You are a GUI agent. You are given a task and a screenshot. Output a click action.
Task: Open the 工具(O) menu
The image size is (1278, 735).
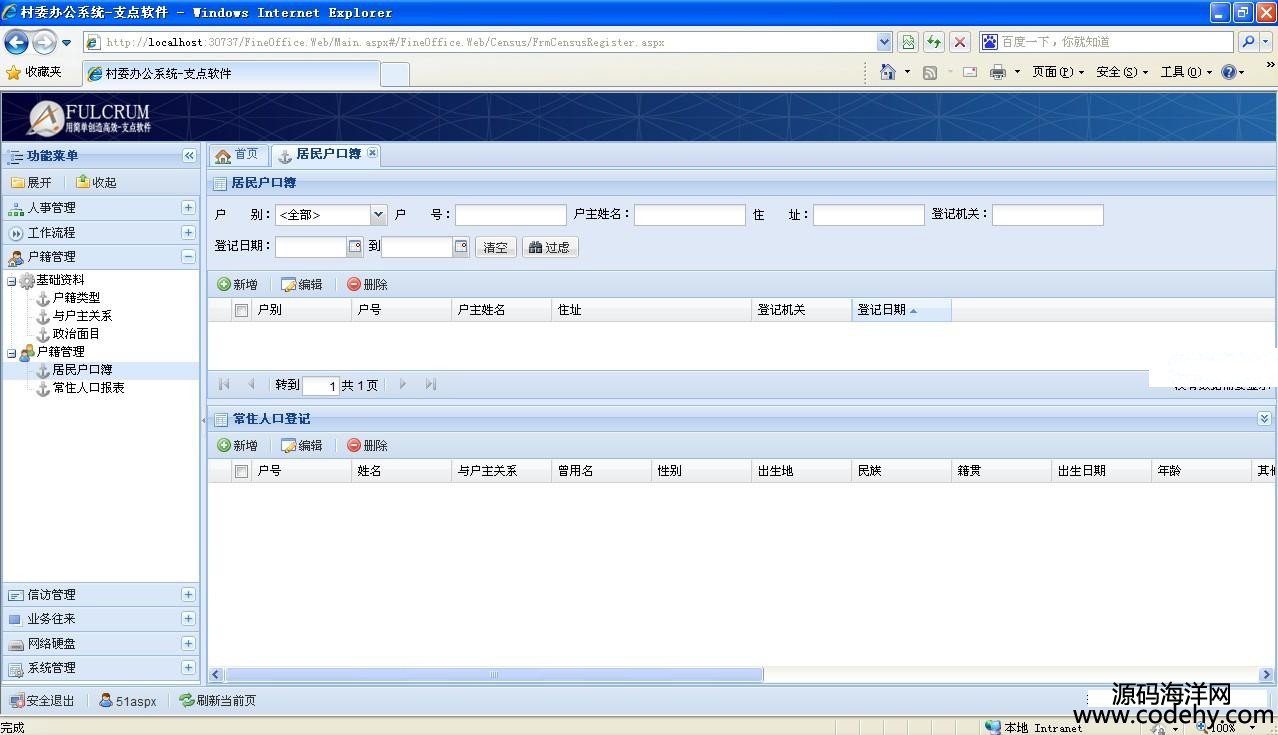1186,72
